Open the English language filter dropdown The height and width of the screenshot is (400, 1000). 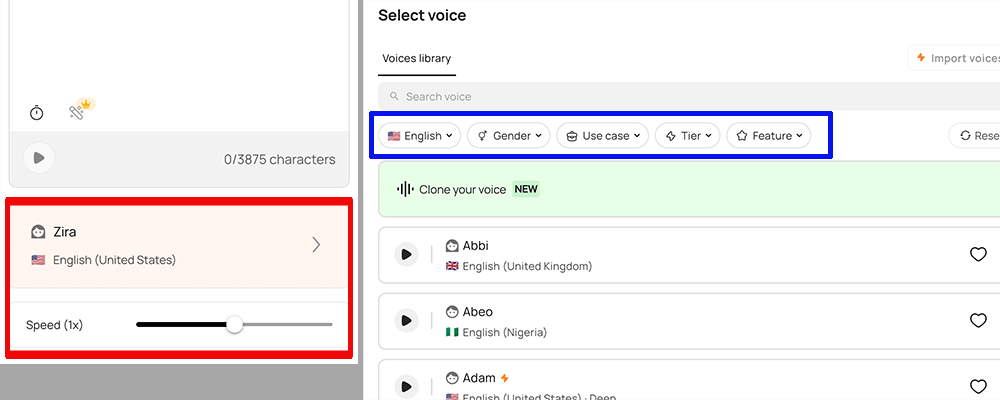coord(420,136)
